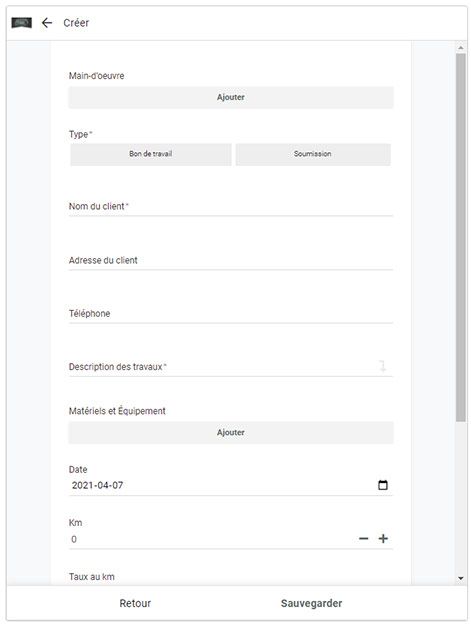Click the scrollbar down arrow
Screen dimensions: 471x626
pyautogui.click(x=461, y=578)
